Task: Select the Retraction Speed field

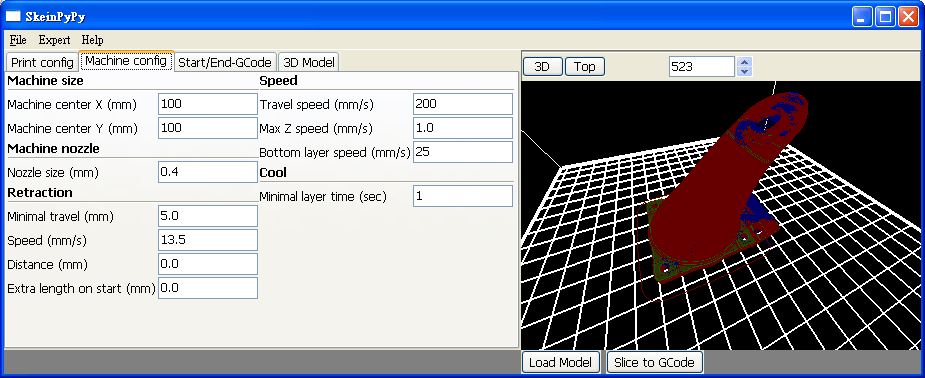Action: tap(208, 240)
